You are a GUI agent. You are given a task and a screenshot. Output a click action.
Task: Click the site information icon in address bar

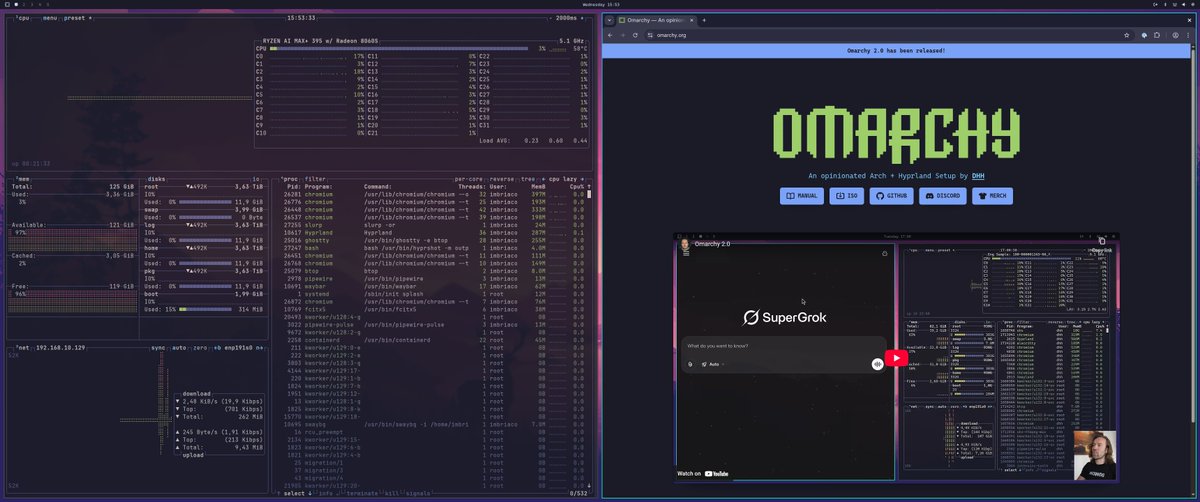click(650, 34)
